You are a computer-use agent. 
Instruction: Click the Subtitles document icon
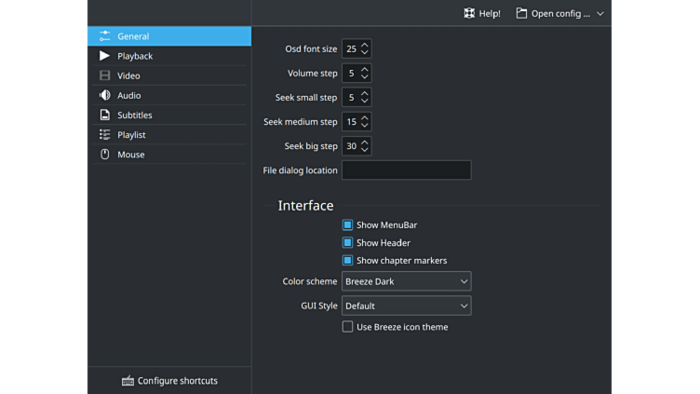point(104,115)
